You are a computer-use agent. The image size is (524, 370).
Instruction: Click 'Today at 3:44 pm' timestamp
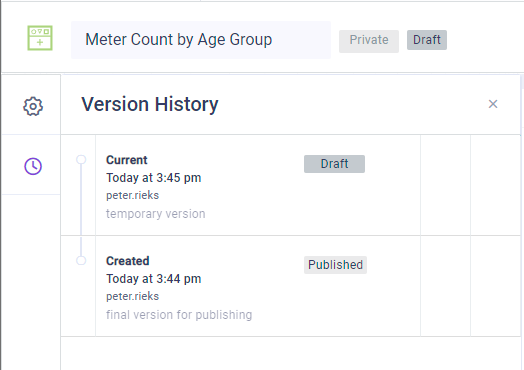[153, 279]
